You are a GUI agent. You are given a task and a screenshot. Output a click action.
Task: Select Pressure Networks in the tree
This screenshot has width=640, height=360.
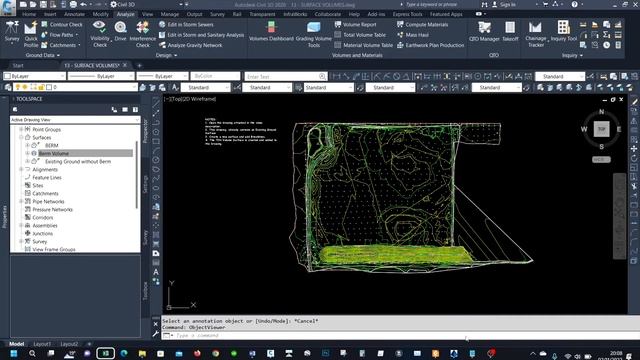point(52,209)
